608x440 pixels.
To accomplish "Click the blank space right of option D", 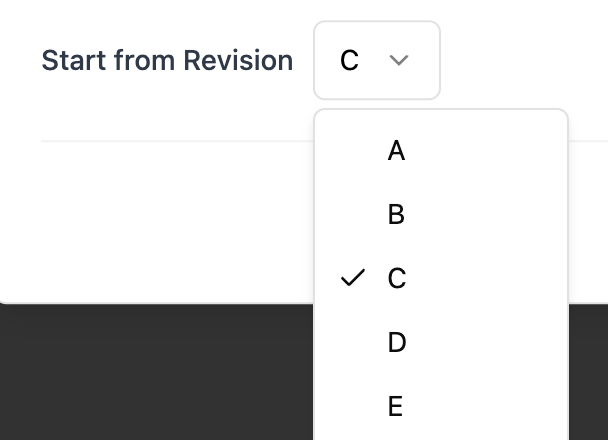I will [500, 343].
